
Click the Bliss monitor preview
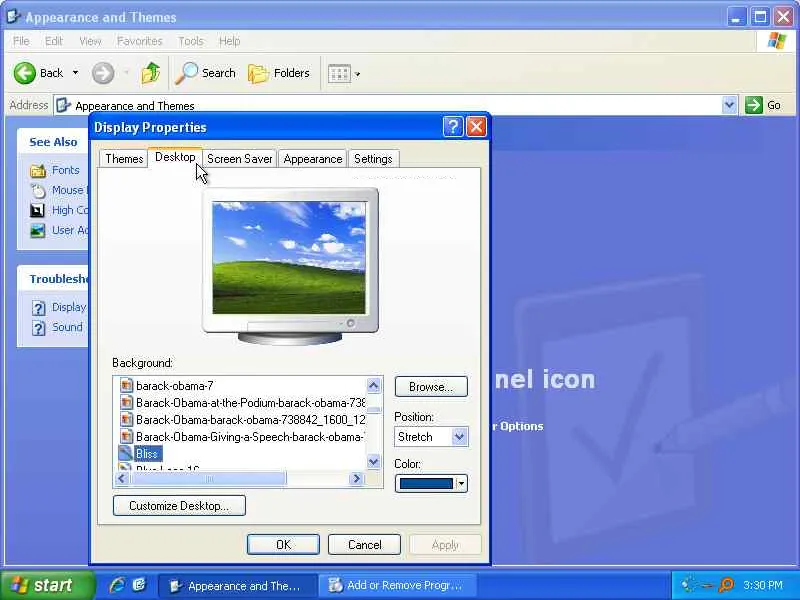pos(289,258)
